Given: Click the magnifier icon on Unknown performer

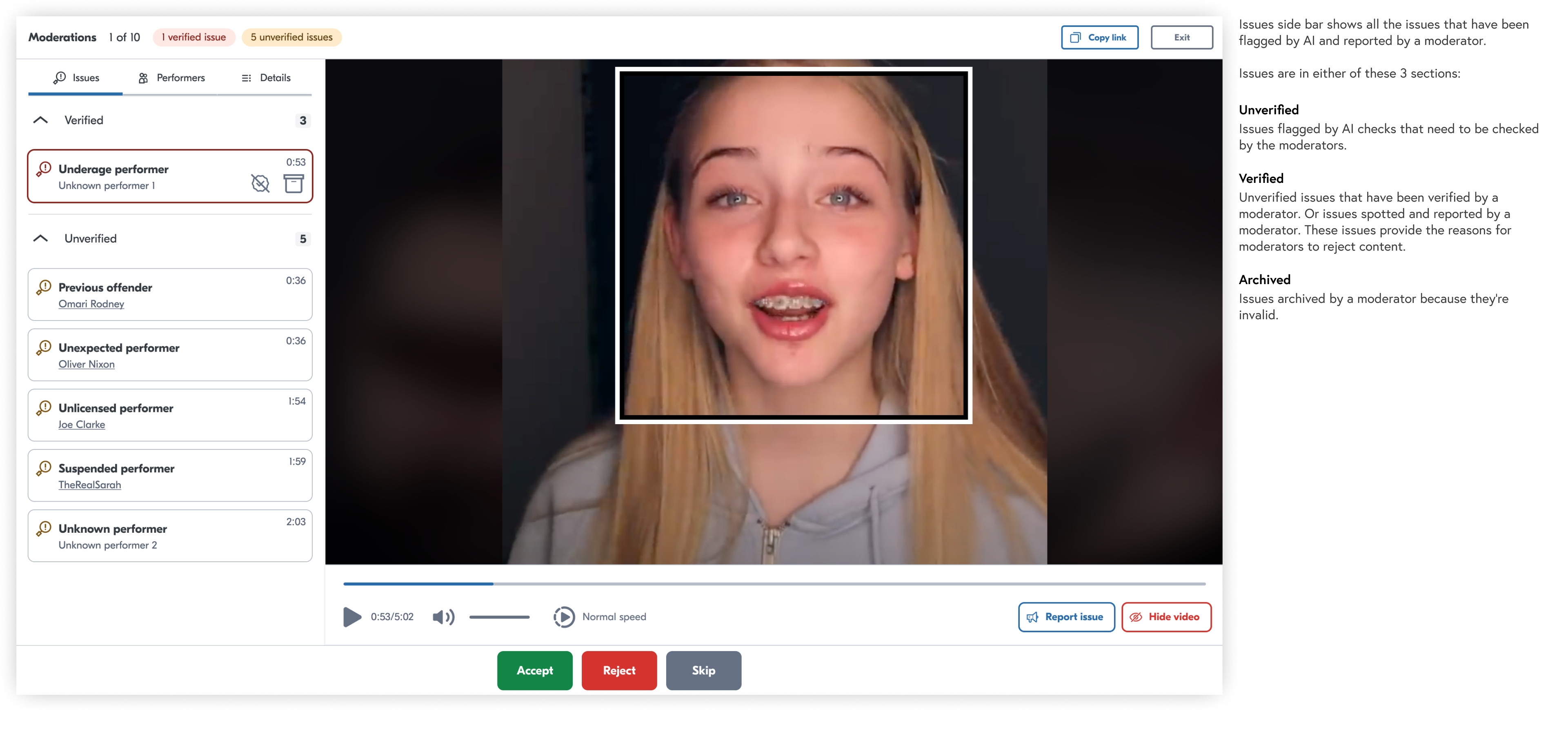Looking at the screenshot, I should [x=43, y=528].
